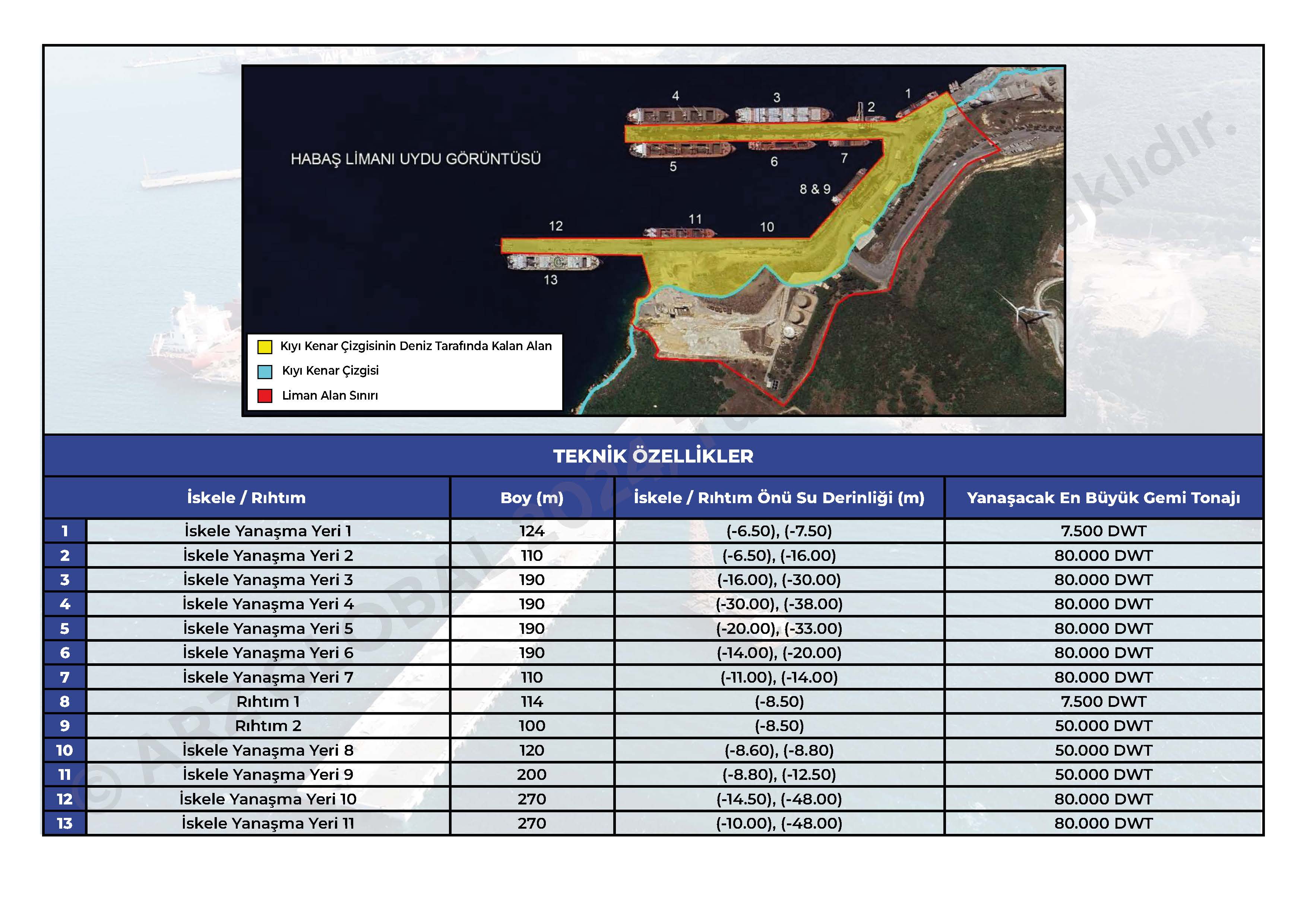Screen dimensions: 1307x924
Task: Click the yellow legend color square
Action: [265, 346]
